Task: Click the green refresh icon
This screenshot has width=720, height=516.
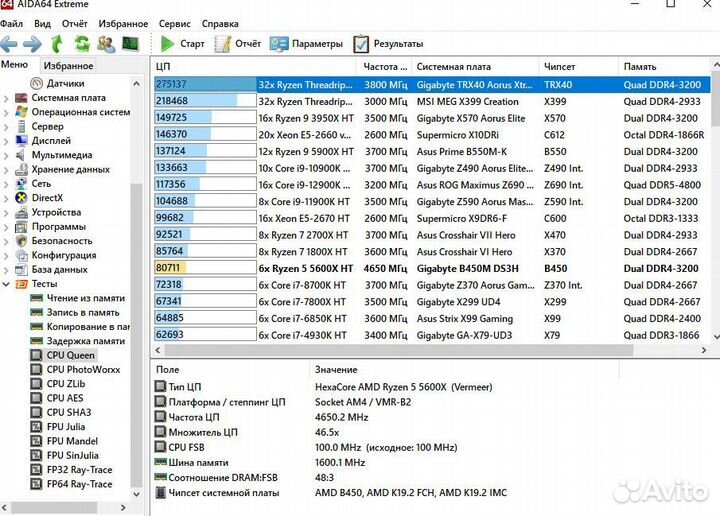Action: (81, 44)
